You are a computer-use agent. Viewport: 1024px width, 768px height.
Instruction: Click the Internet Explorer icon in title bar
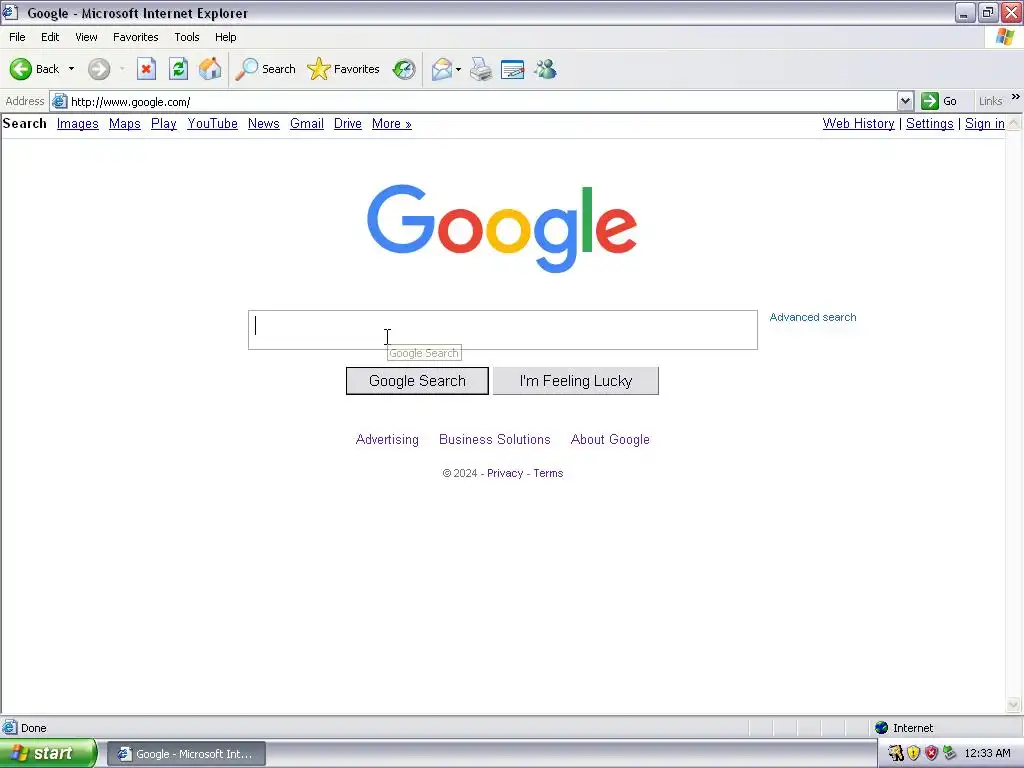tap(10, 12)
